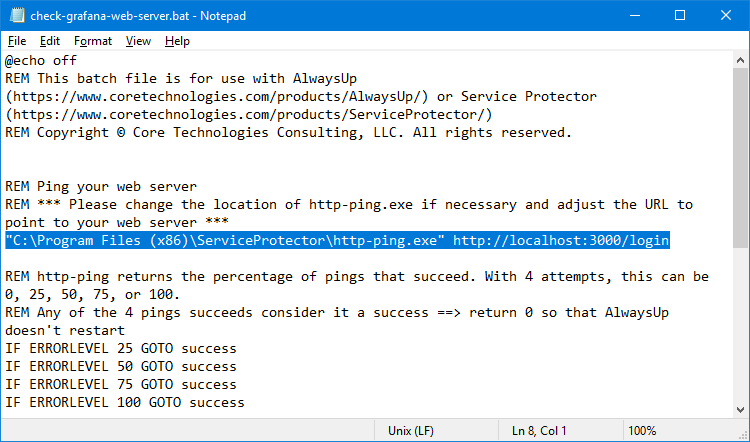Minimize the Notepad window
Image resolution: width=750 pixels, height=442 pixels.
pyautogui.click(x=635, y=15)
